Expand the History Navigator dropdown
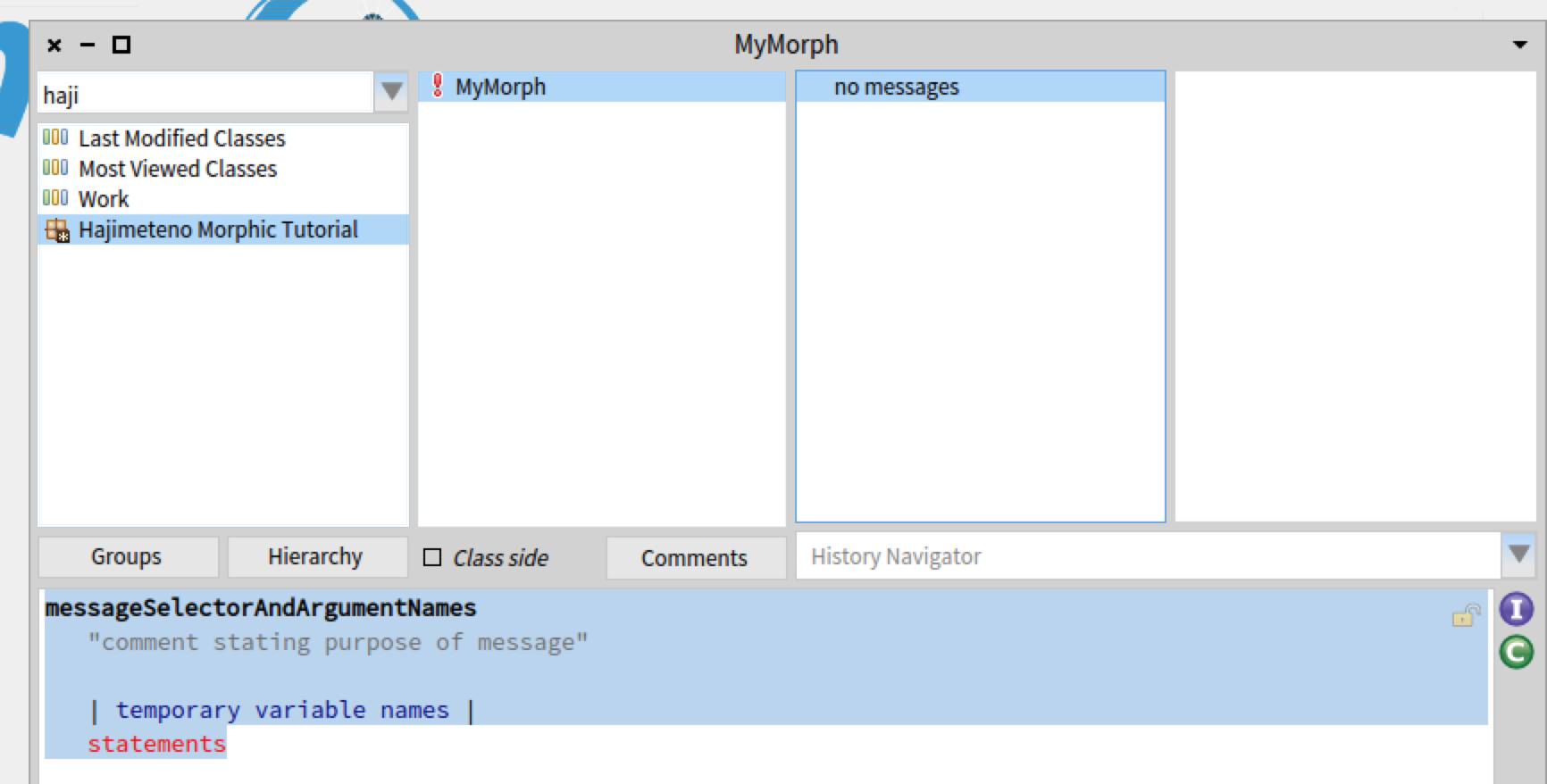This screenshot has height=784, width=1547. pos(1518,555)
